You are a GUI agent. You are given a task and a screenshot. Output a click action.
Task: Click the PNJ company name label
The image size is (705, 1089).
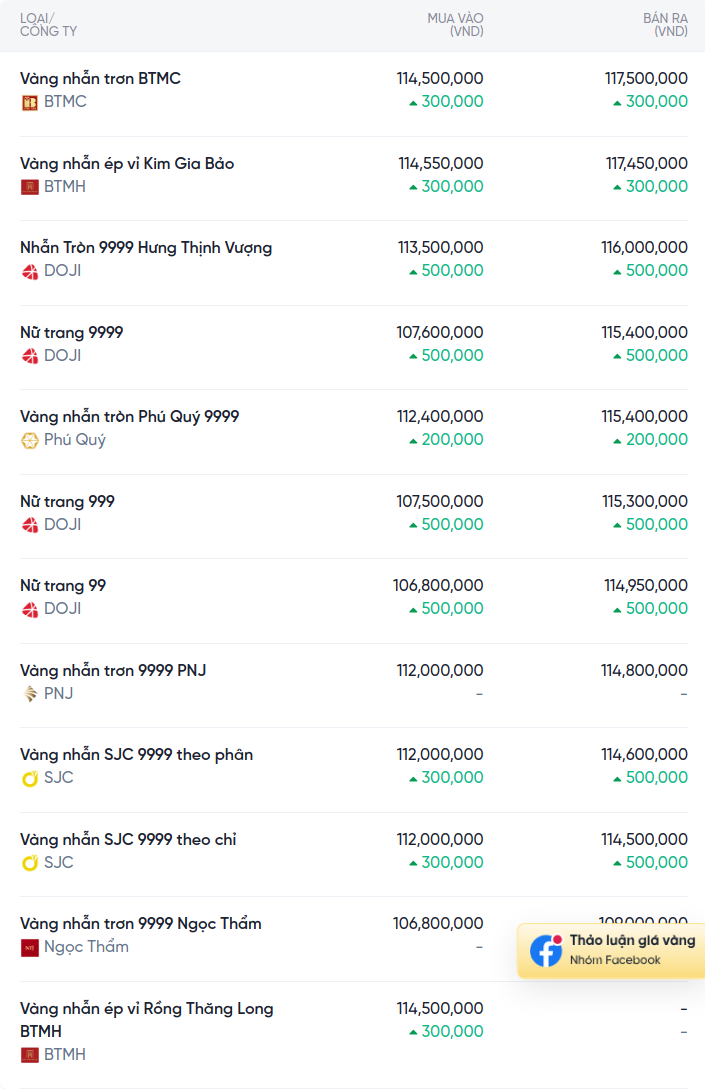click(x=58, y=694)
